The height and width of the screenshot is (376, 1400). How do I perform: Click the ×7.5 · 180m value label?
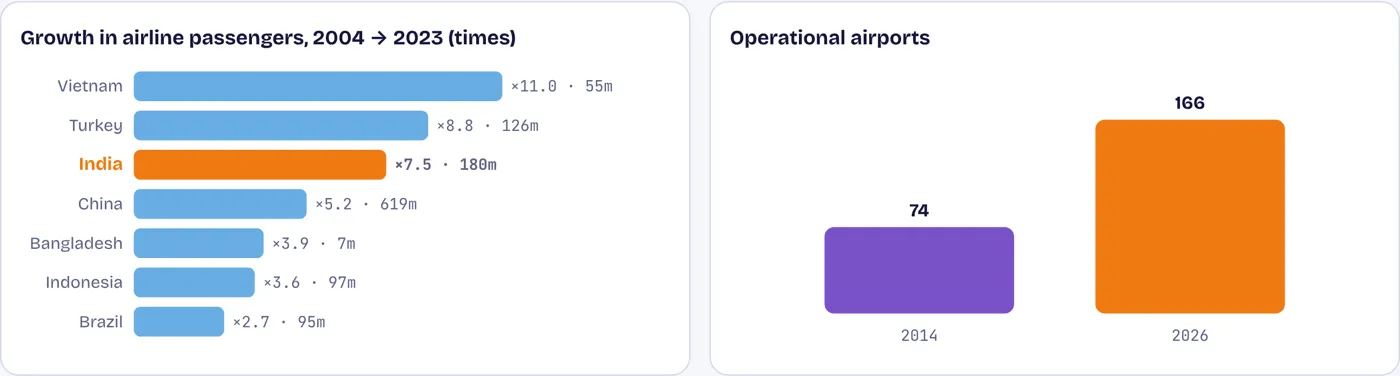tap(446, 164)
